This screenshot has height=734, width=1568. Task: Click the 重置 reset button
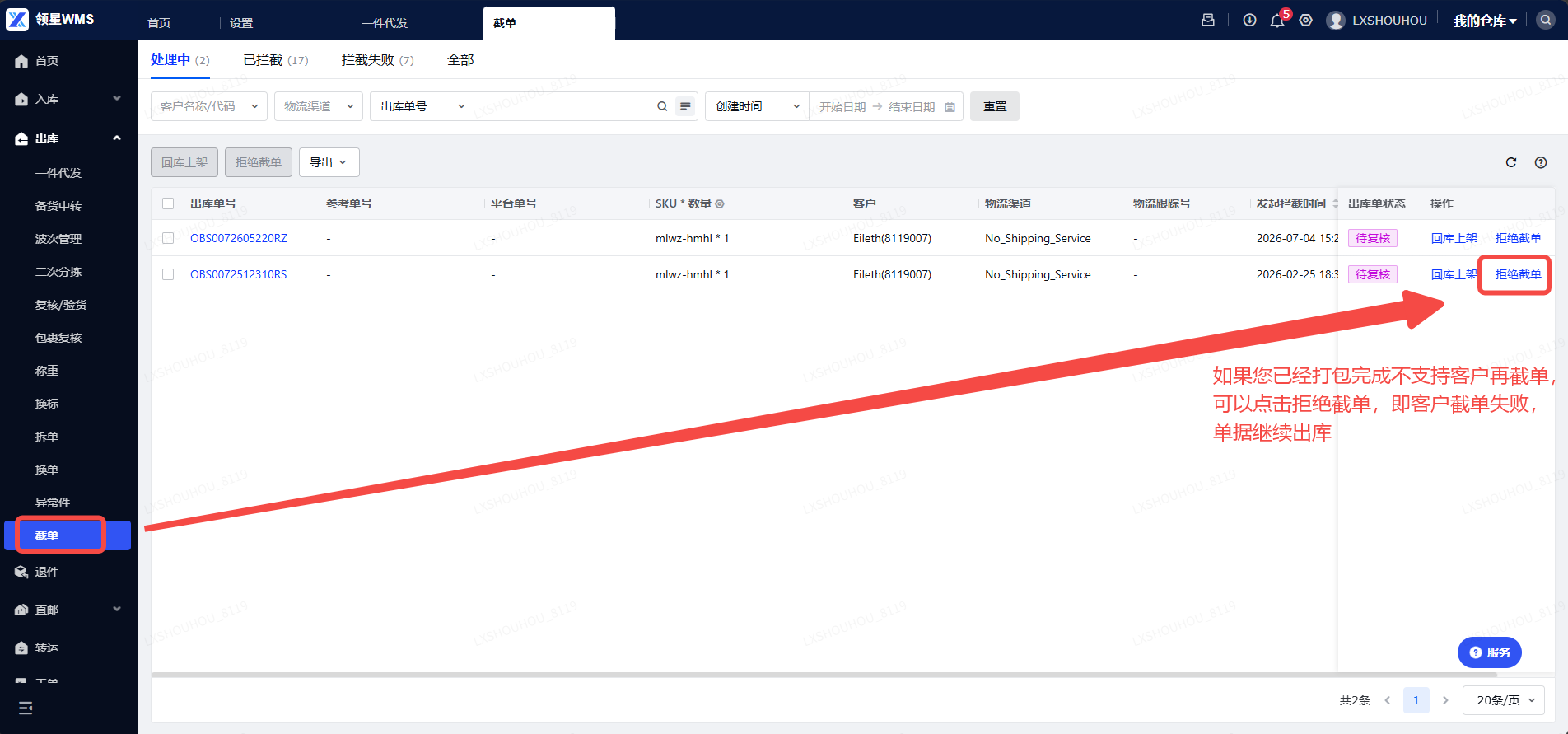coord(995,106)
